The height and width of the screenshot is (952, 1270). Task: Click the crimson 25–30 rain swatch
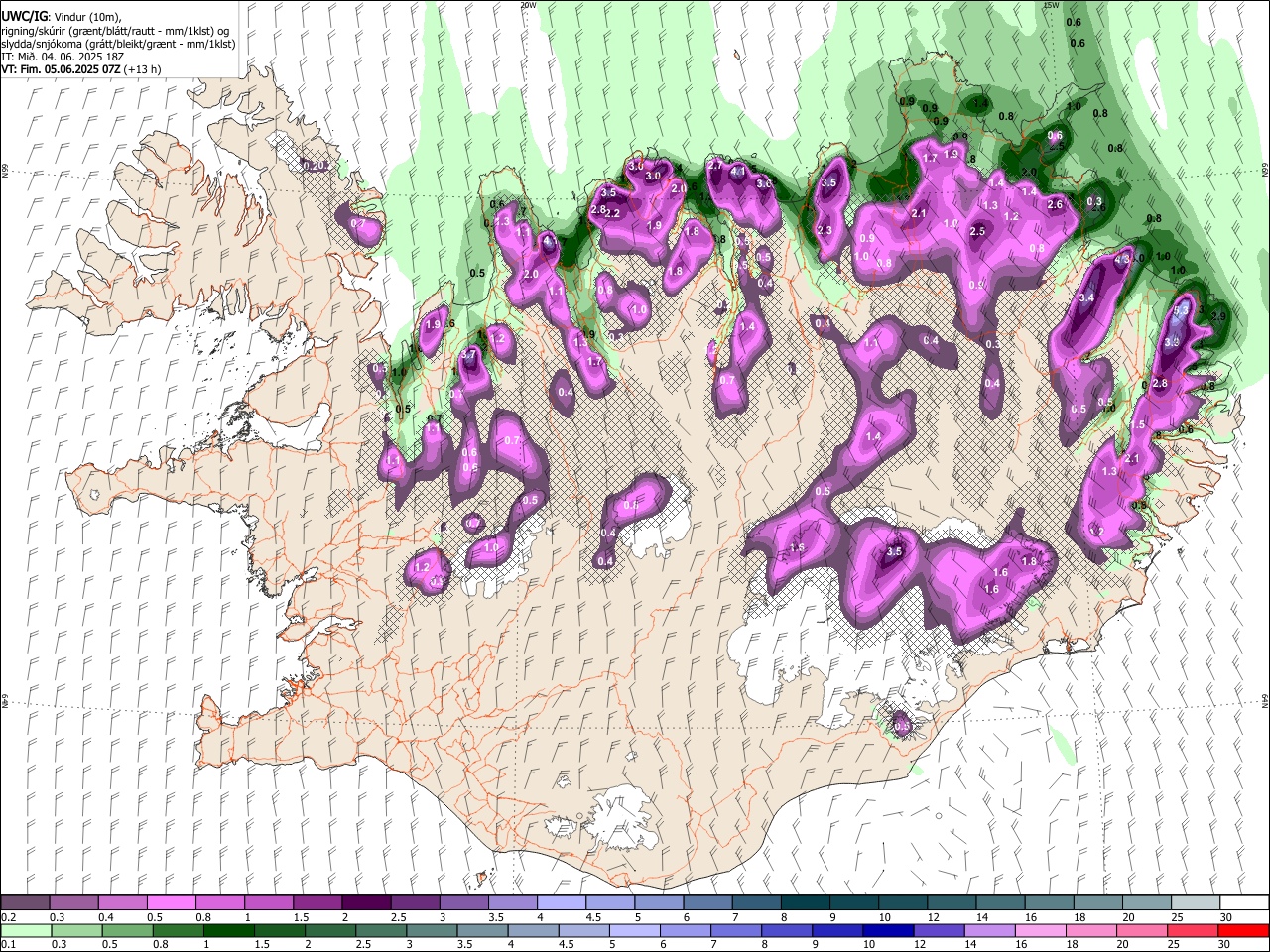coord(1194,930)
